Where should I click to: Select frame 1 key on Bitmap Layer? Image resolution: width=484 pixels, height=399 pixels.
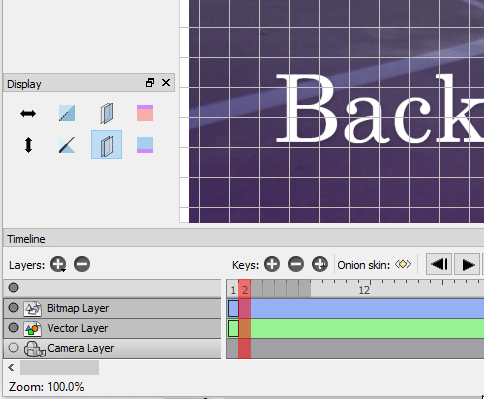point(233,308)
